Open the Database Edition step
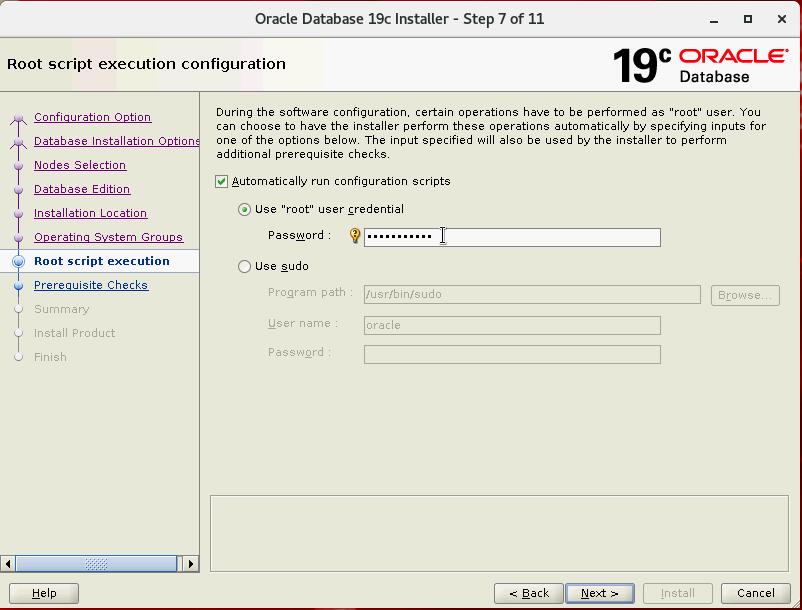The height and width of the screenshot is (610, 802). point(82,190)
